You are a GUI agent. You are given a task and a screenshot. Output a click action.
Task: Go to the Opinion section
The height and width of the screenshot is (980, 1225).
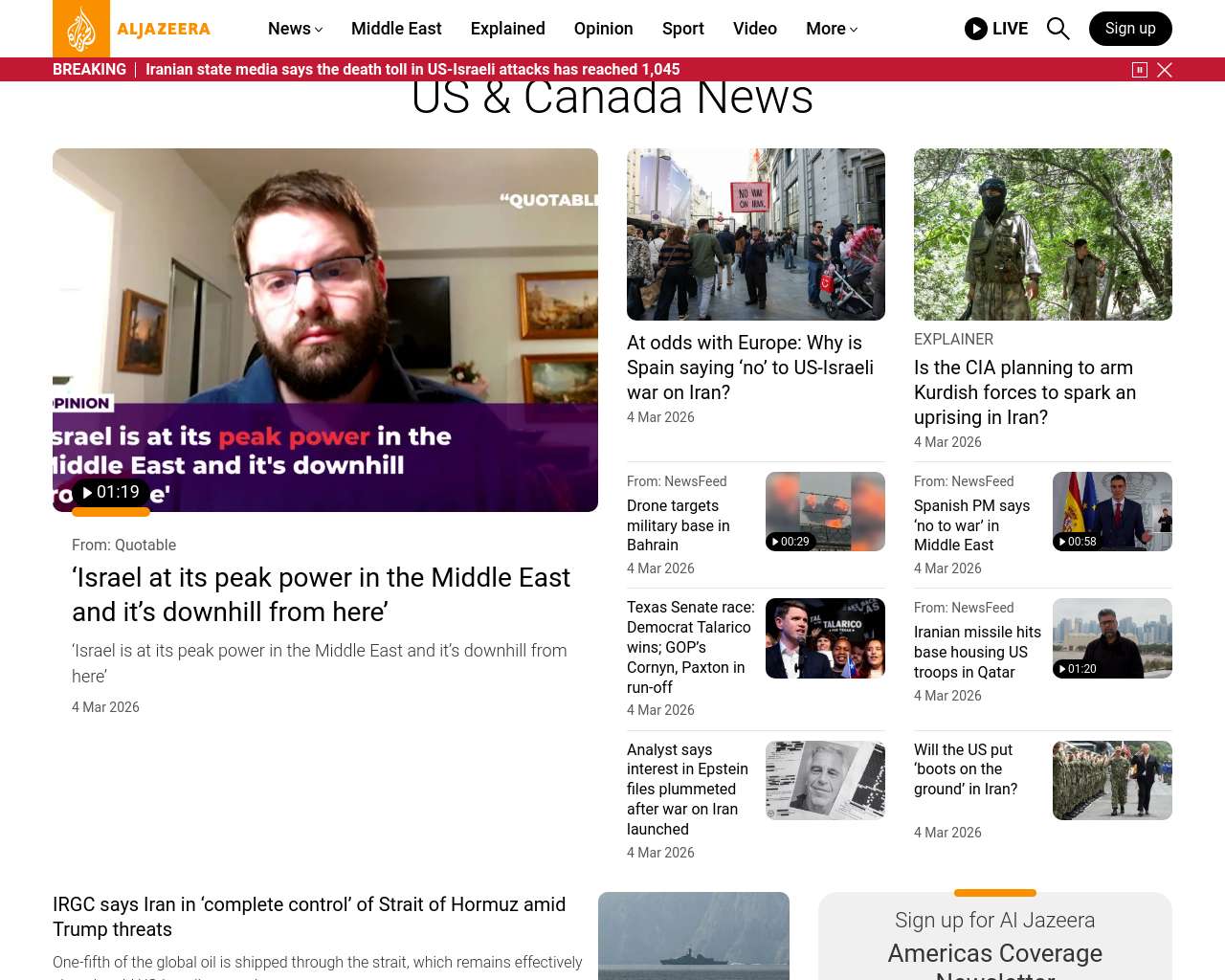pos(604,29)
